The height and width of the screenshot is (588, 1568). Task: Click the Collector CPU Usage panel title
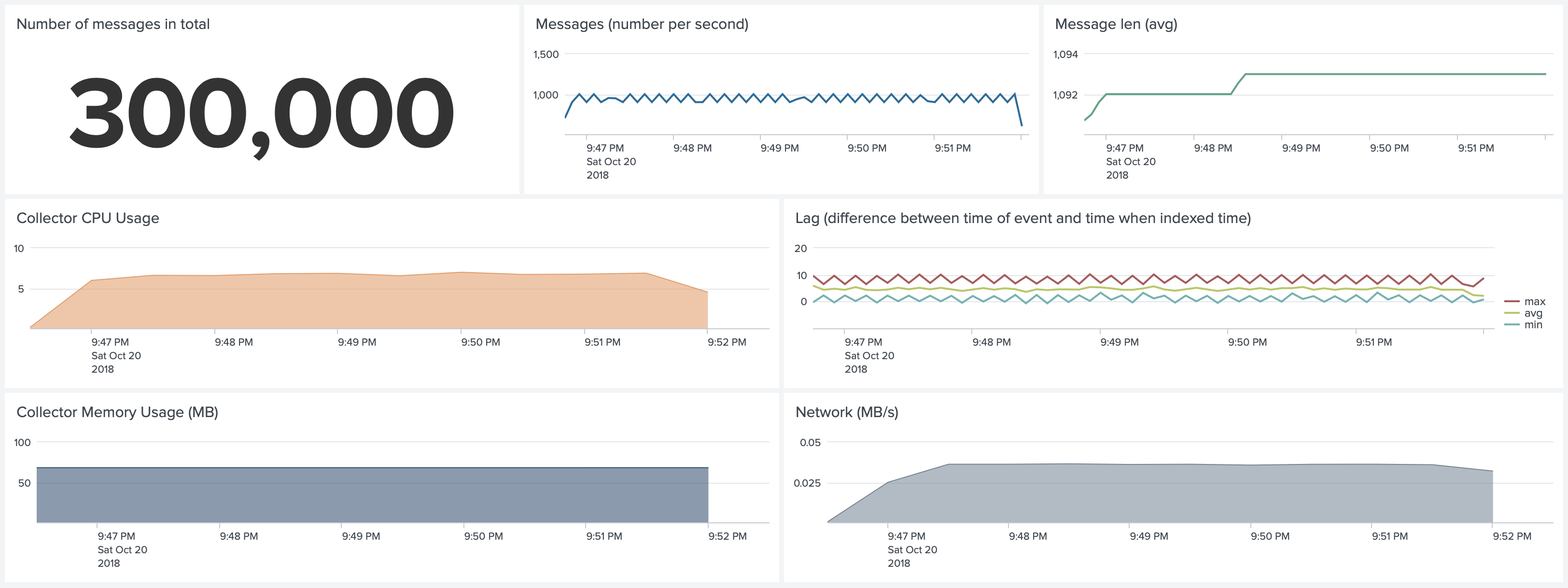[88, 218]
